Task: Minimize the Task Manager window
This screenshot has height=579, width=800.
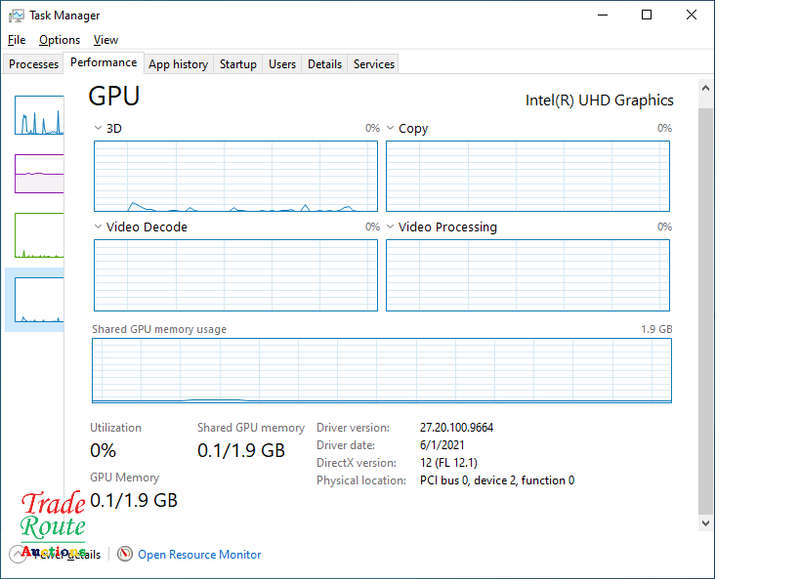Action: [603, 15]
